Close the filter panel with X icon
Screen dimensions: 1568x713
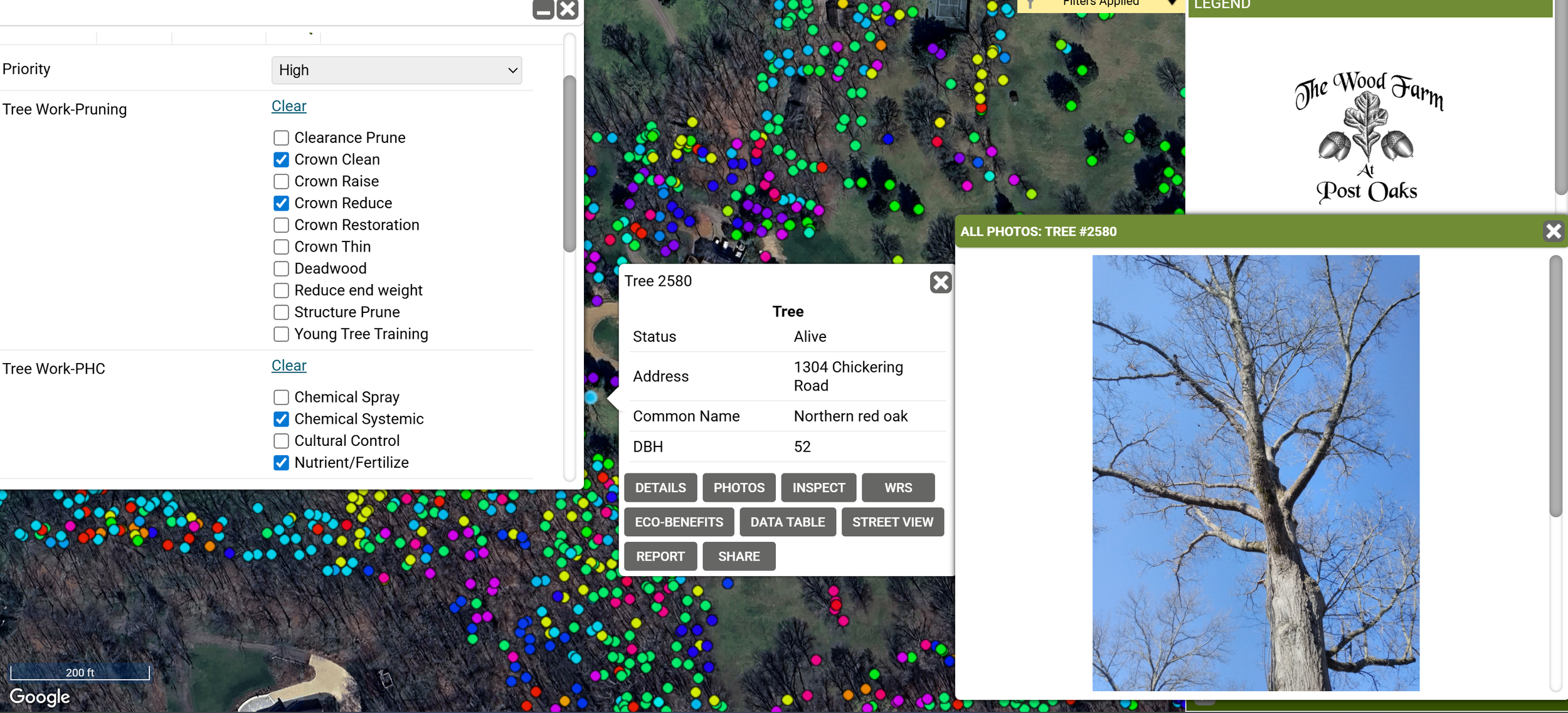point(567,9)
